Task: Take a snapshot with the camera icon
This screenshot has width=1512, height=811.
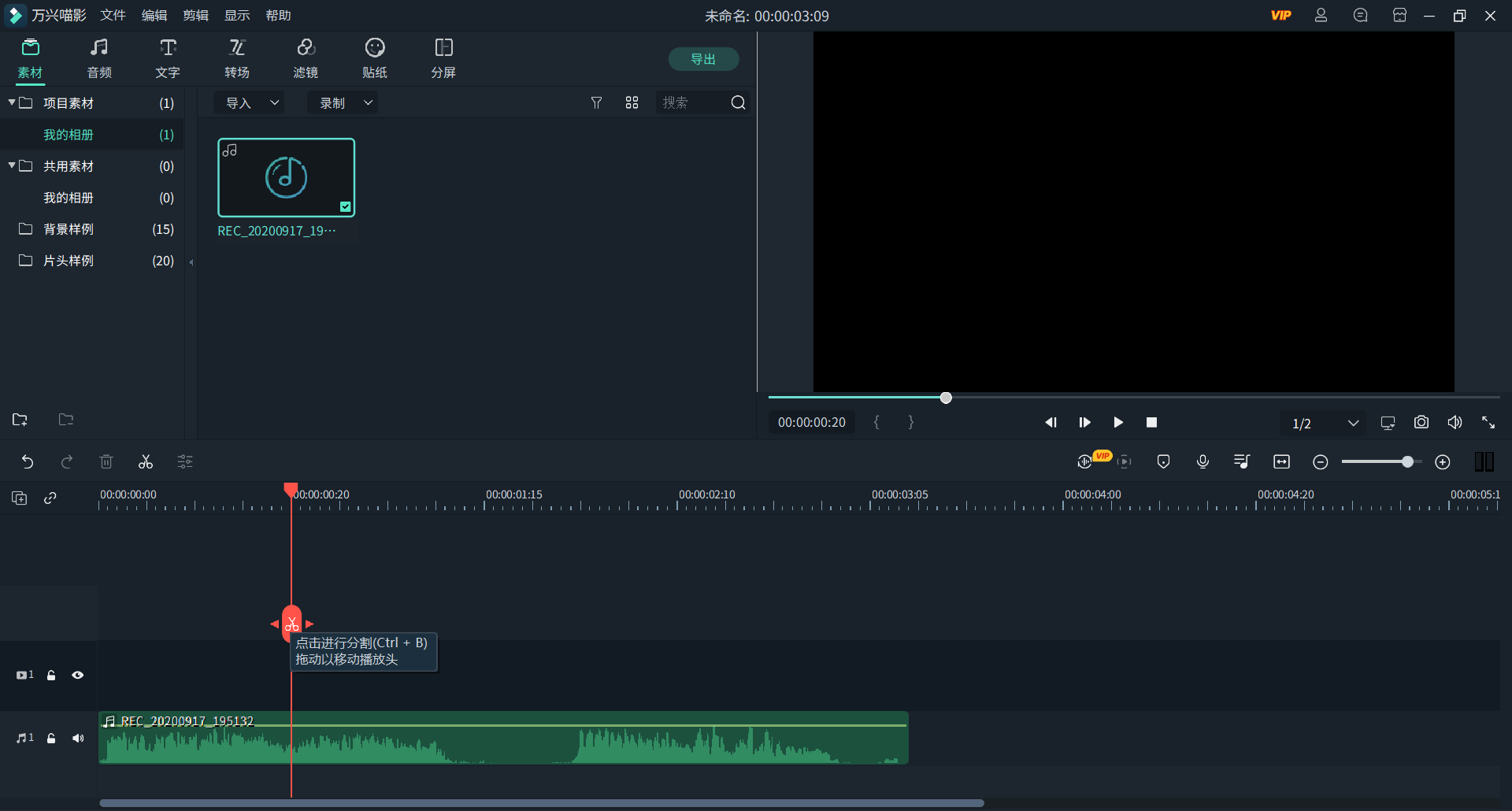Action: click(x=1421, y=423)
